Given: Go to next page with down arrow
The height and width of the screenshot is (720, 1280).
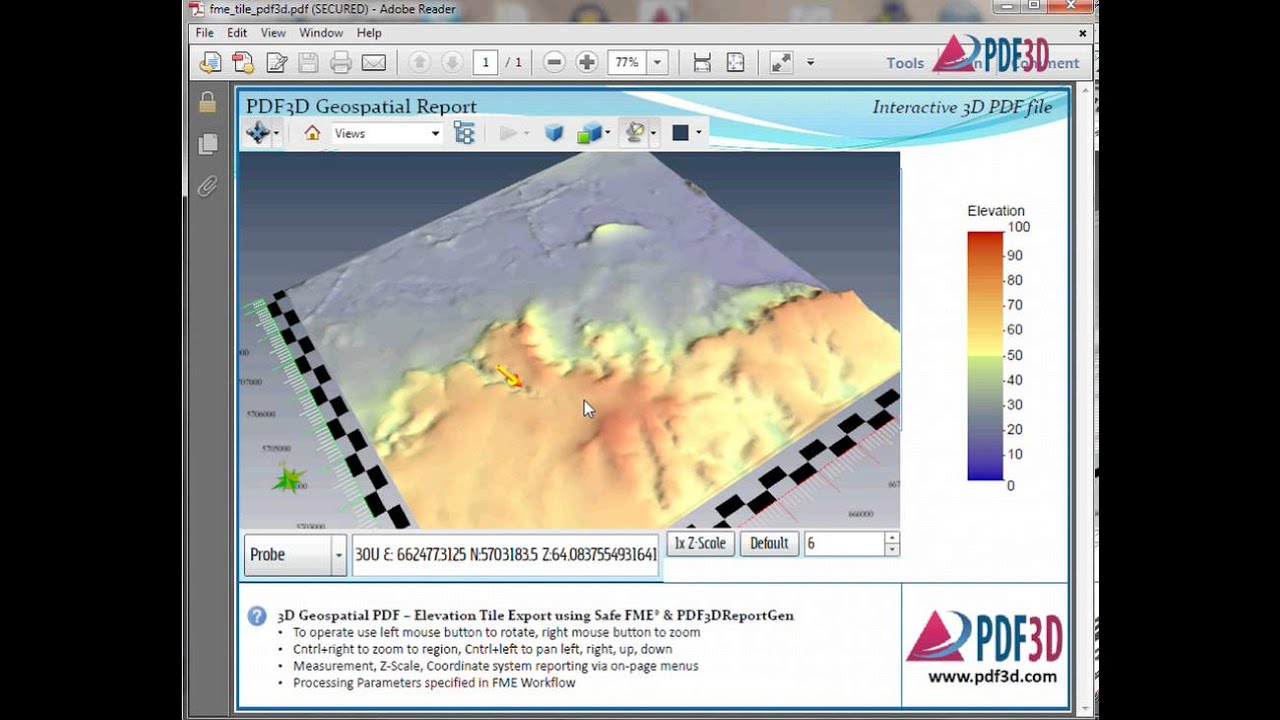Looking at the screenshot, I should pyautogui.click(x=452, y=63).
